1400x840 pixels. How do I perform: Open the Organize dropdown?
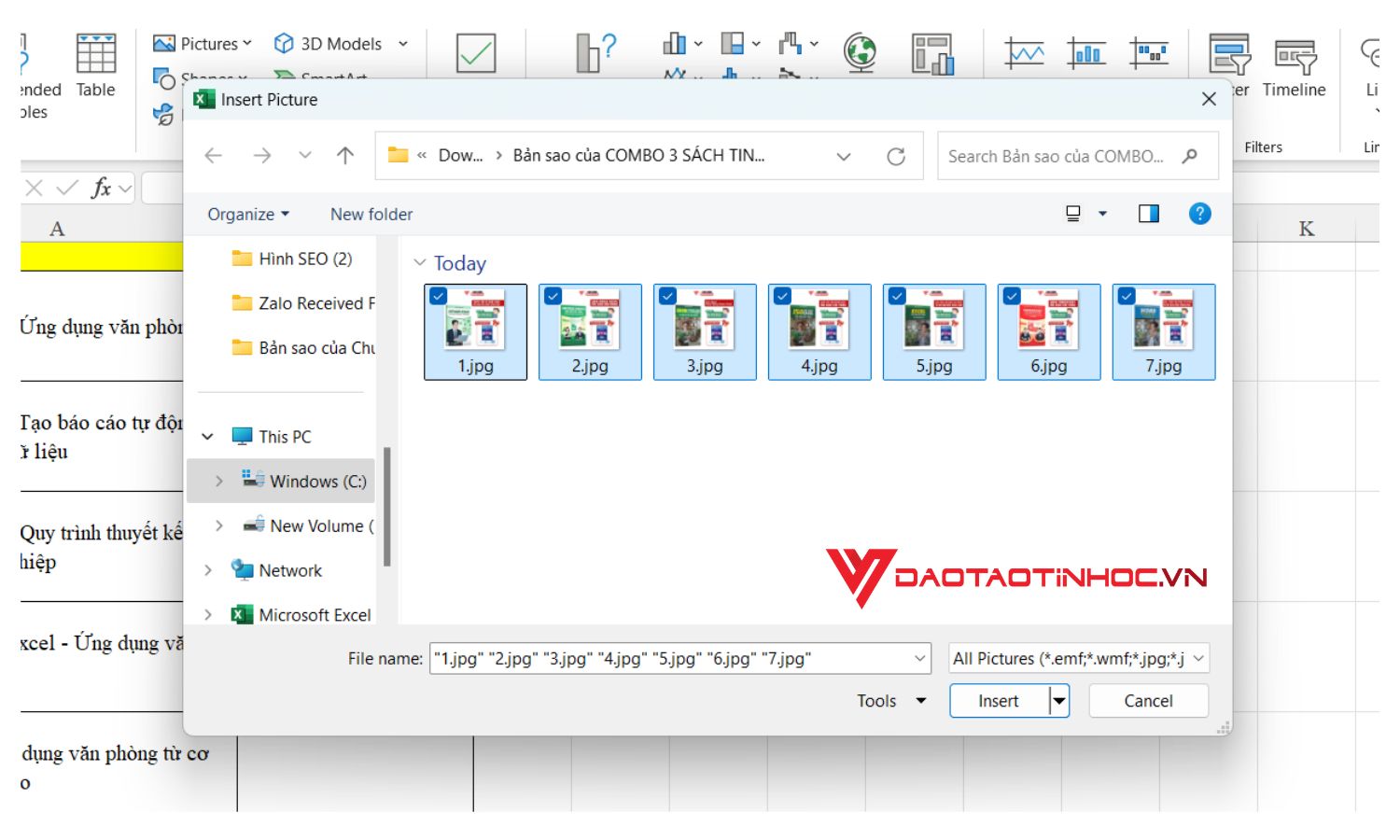pyautogui.click(x=246, y=214)
